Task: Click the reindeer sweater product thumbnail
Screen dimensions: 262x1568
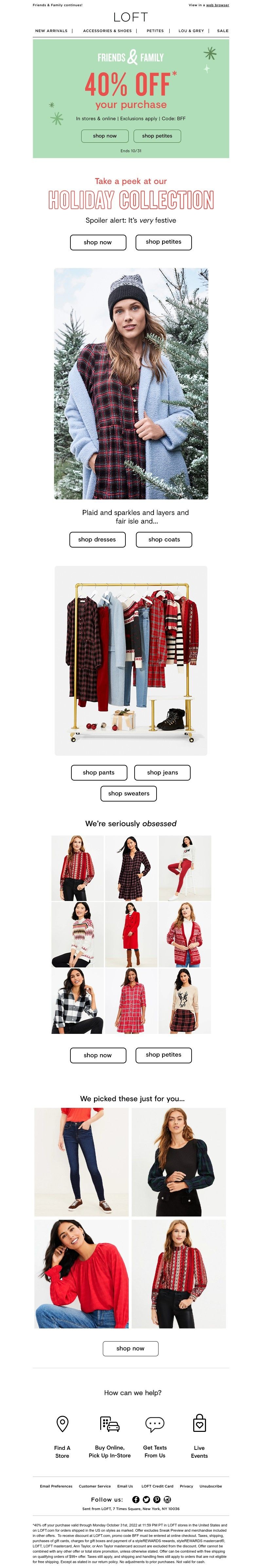Action: click(185, 1000)
